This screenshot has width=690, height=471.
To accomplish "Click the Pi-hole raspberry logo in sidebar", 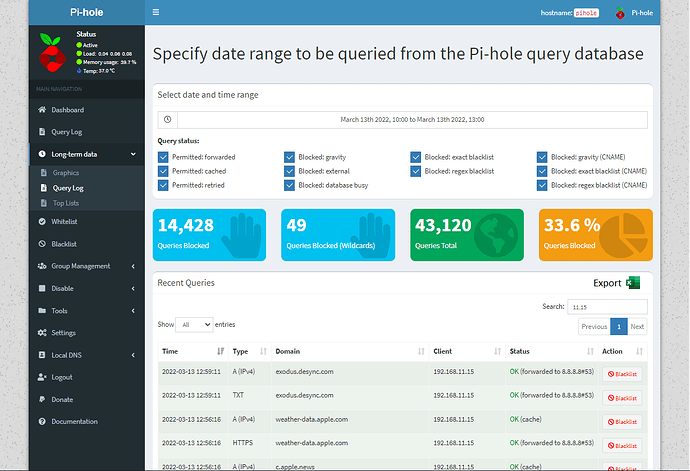I will 52,53.
